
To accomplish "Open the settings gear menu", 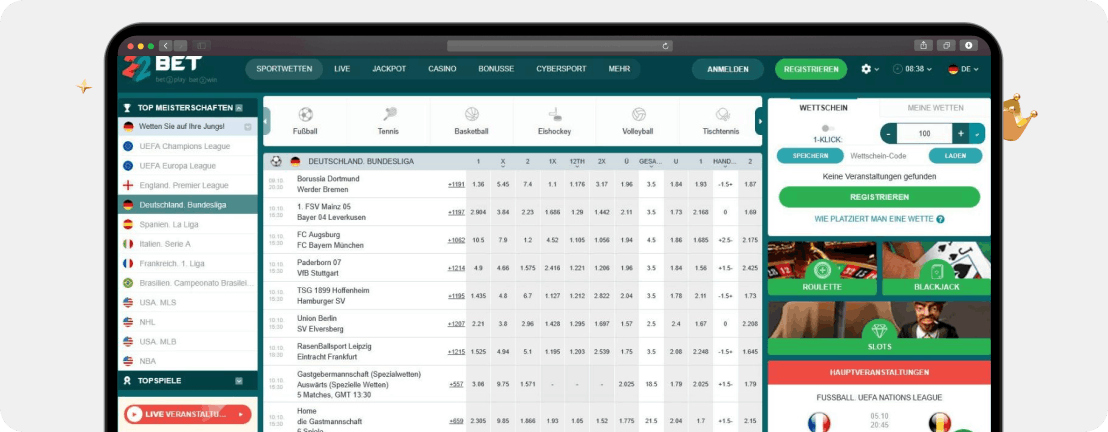I will [870, 69].
